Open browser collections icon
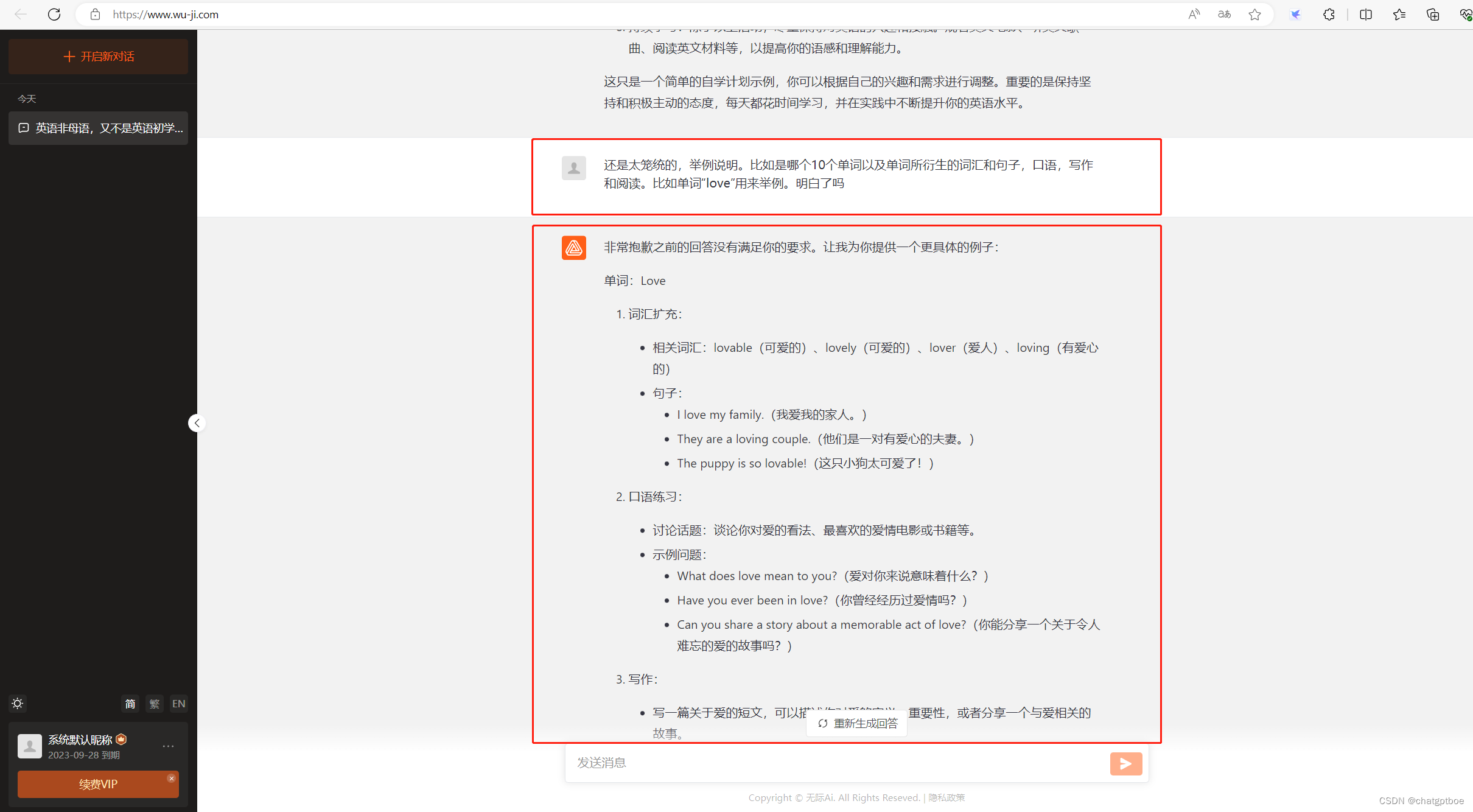Image resolution: width=1473 pixels, height=812 pixels. pos(1432,14)
